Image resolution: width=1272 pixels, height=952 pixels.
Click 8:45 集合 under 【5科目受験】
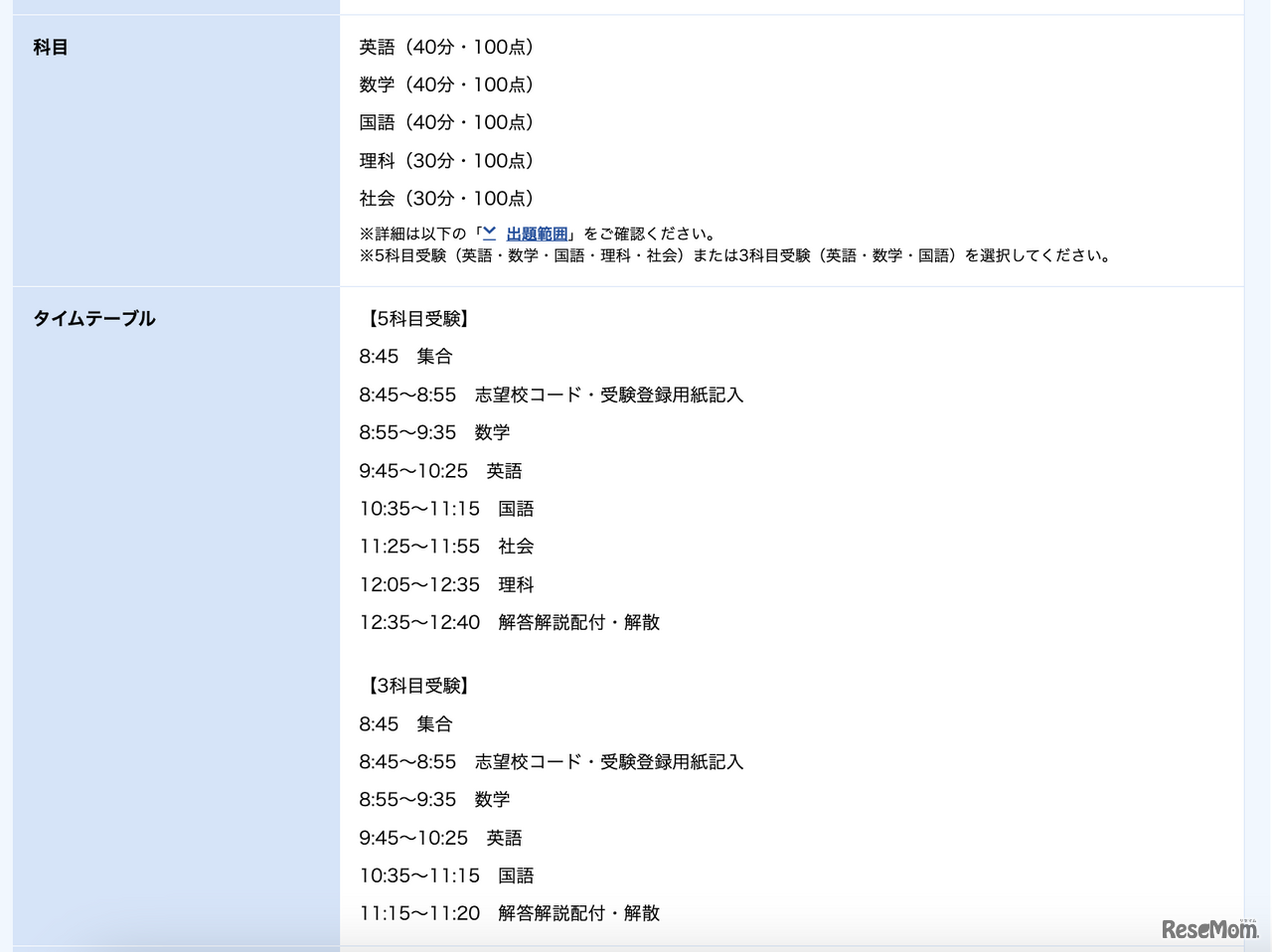pyautogui.click(x=405, y=356)
